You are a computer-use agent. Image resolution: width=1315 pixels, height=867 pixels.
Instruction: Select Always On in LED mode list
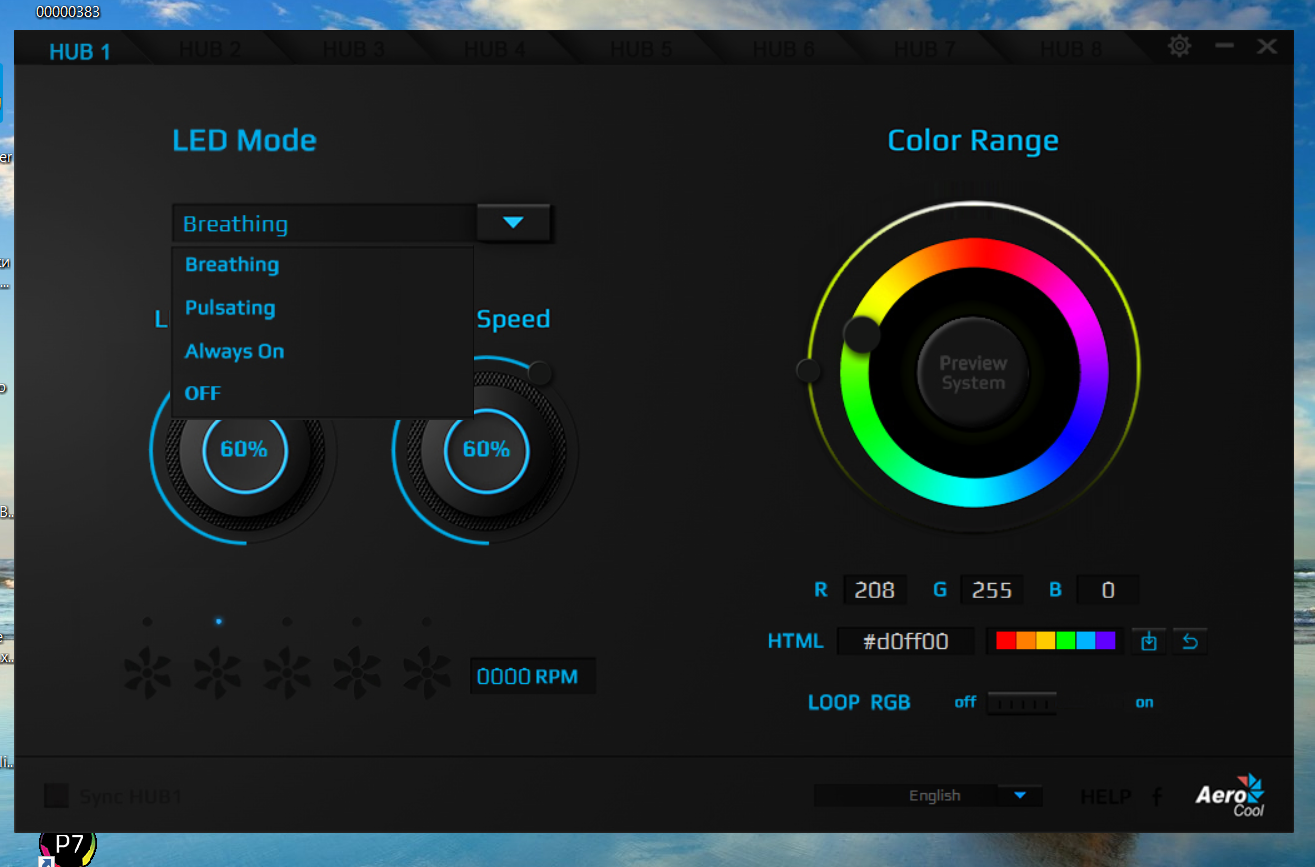coord(234,351)
